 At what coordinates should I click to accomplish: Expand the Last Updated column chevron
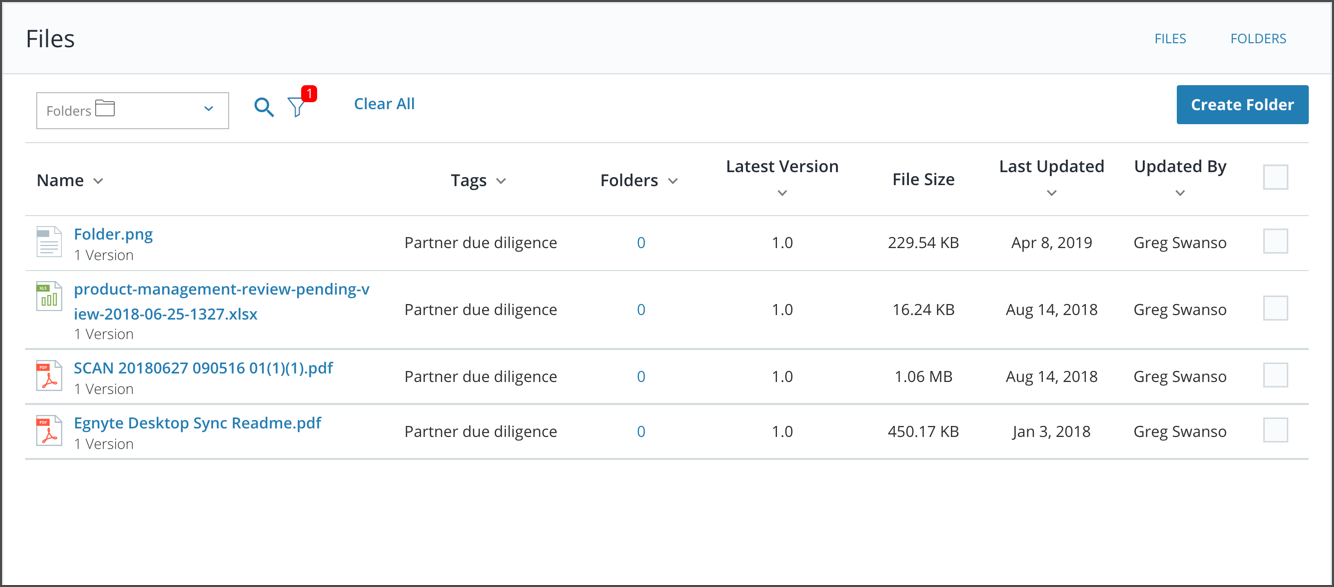[1051, 193]
